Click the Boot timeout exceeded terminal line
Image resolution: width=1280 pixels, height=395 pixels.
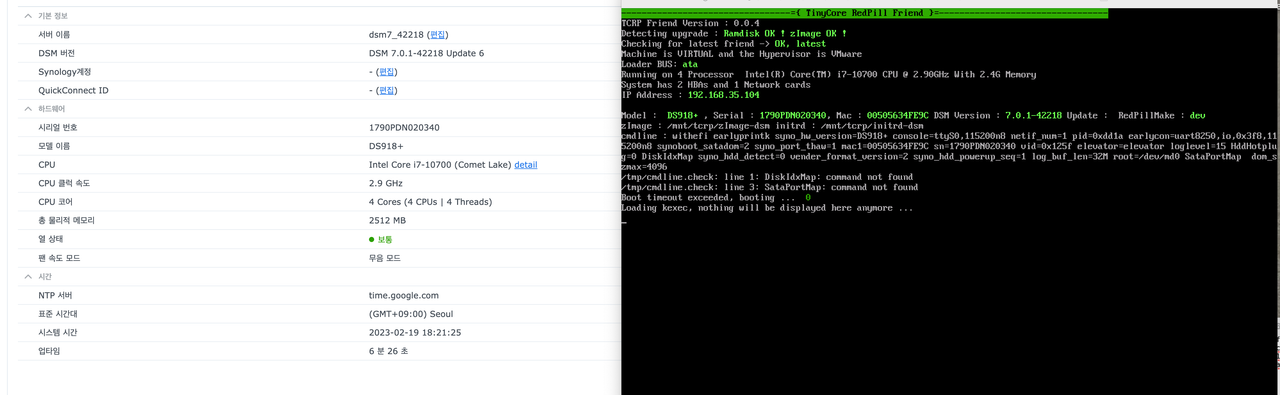716,197
